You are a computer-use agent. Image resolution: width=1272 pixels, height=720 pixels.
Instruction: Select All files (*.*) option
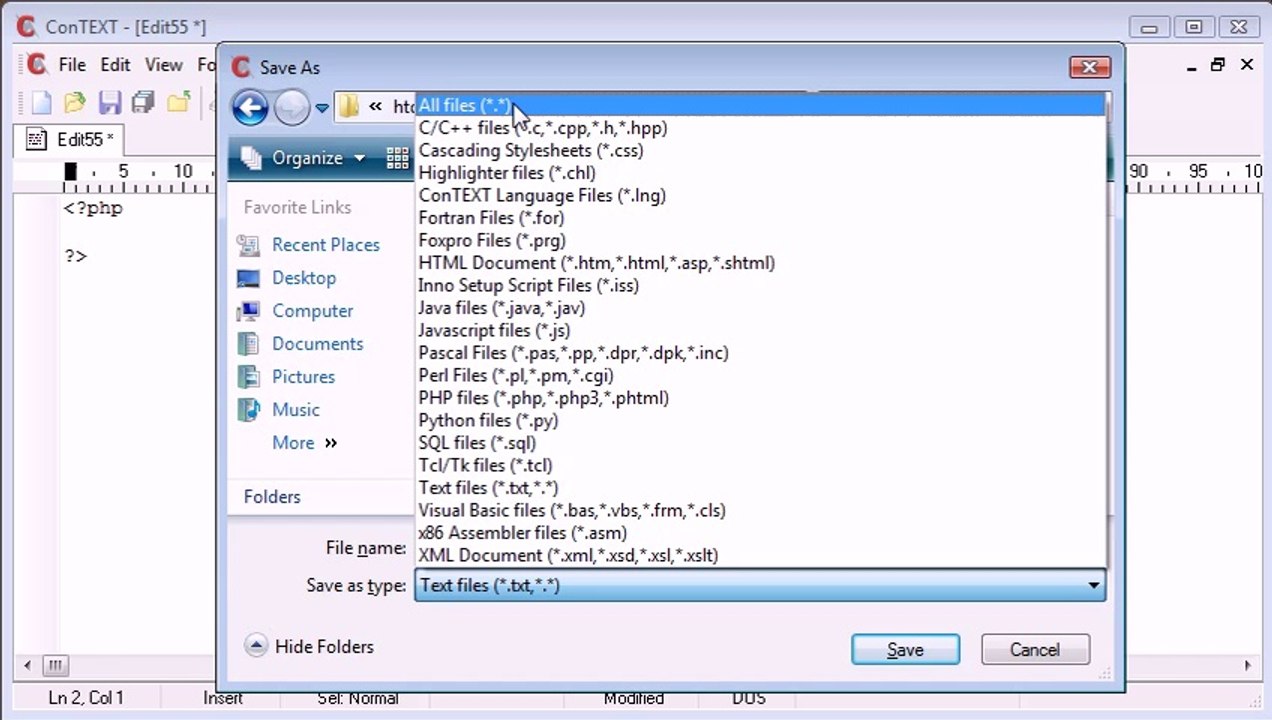tap(761, 105)
